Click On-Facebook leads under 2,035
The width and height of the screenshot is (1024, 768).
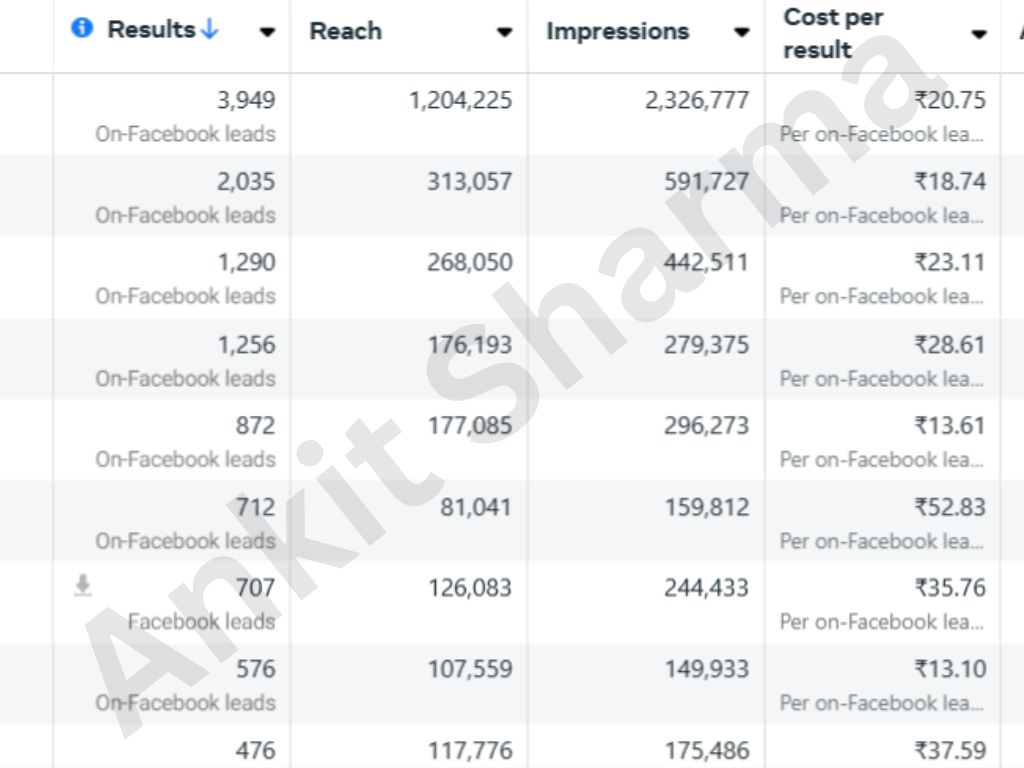(x=185, y=215)
